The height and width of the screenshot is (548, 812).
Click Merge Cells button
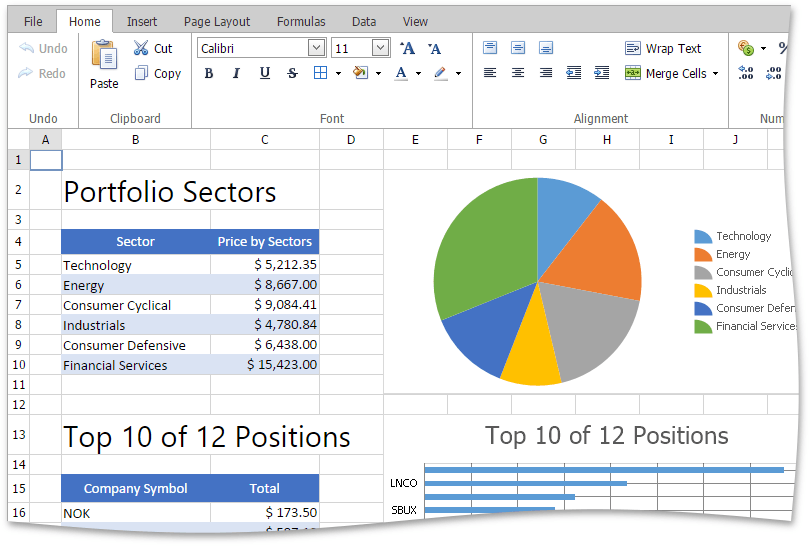pyautogui.click(x=665, y=74)
